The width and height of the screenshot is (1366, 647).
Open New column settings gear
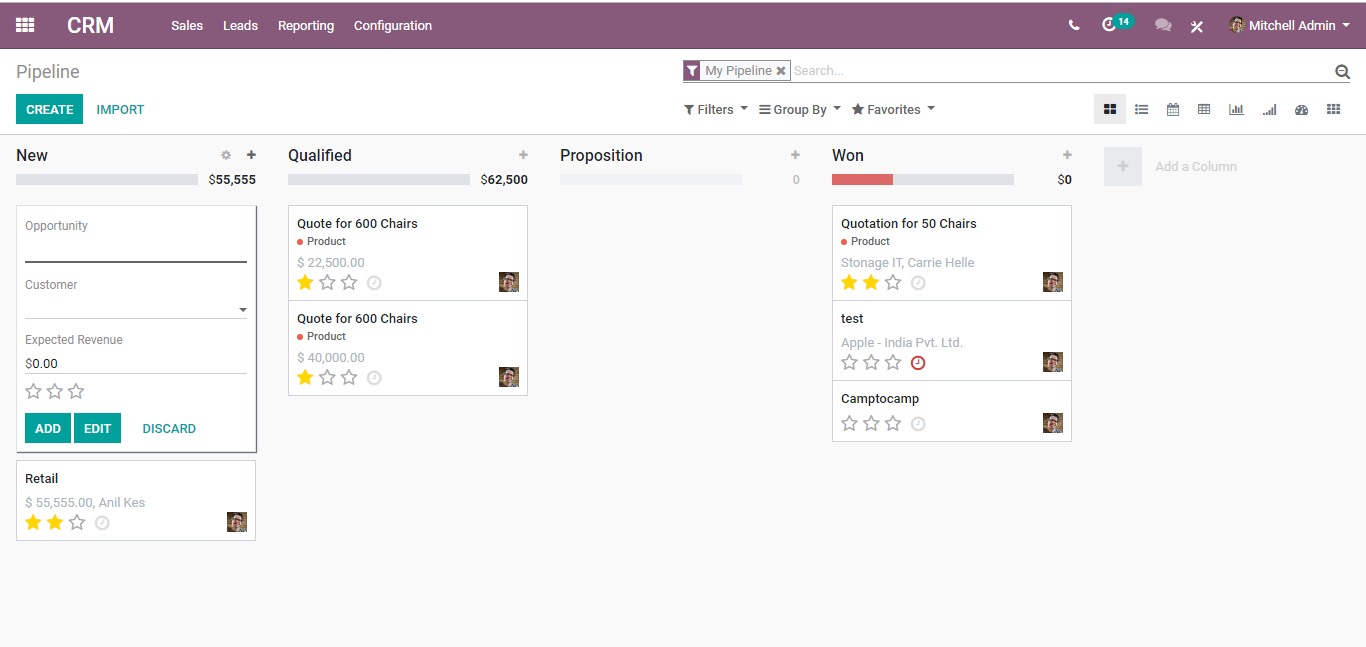[x=226, y=155]
